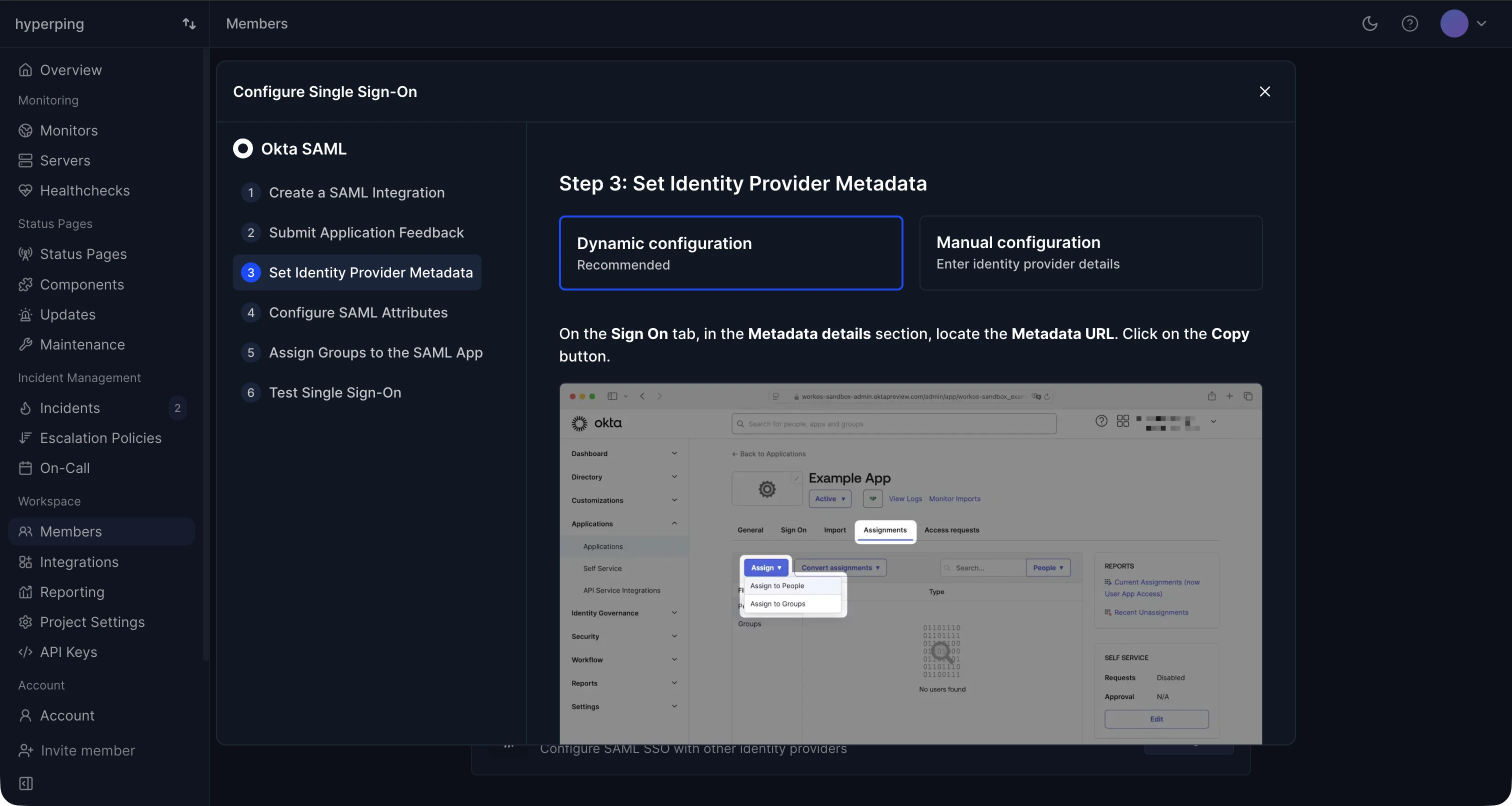
Task: Go to step 2 Submit Application Feedback
Action: (353, 232)
